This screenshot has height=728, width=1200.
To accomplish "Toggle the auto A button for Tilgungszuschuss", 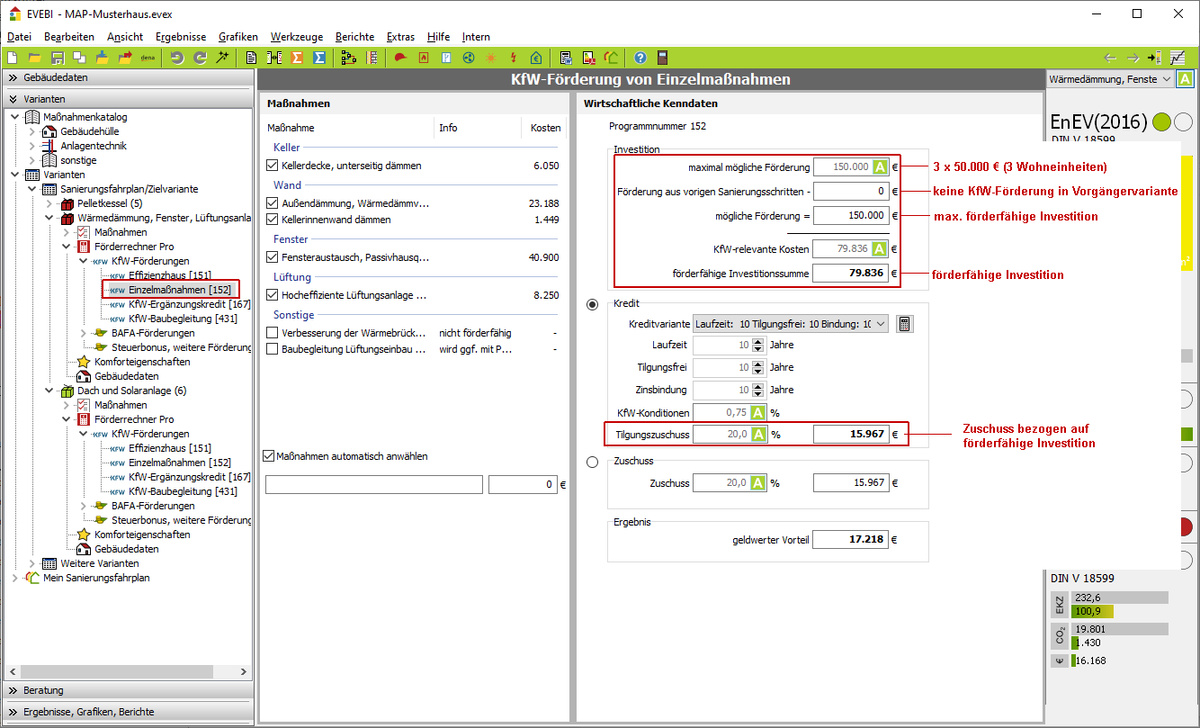I will click(x=759, y=435).
